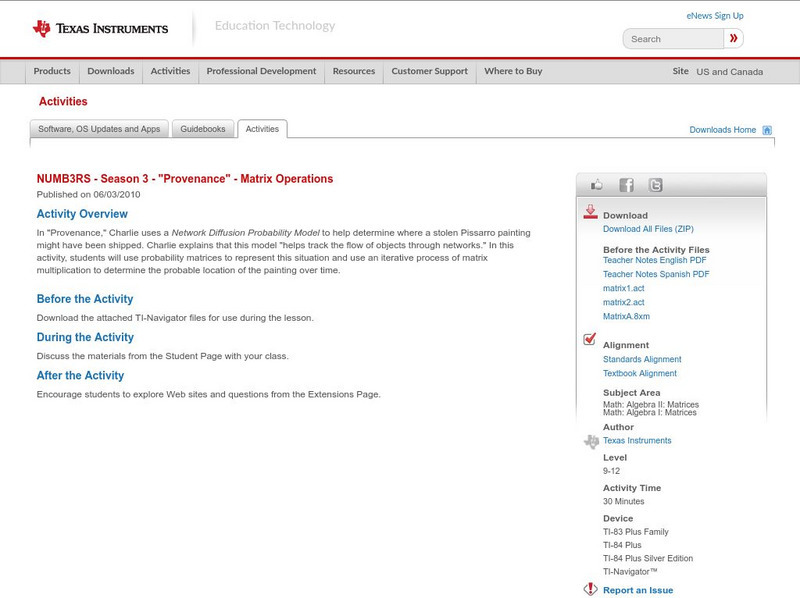
Task: Open the Resources menu
Action: 354,71
